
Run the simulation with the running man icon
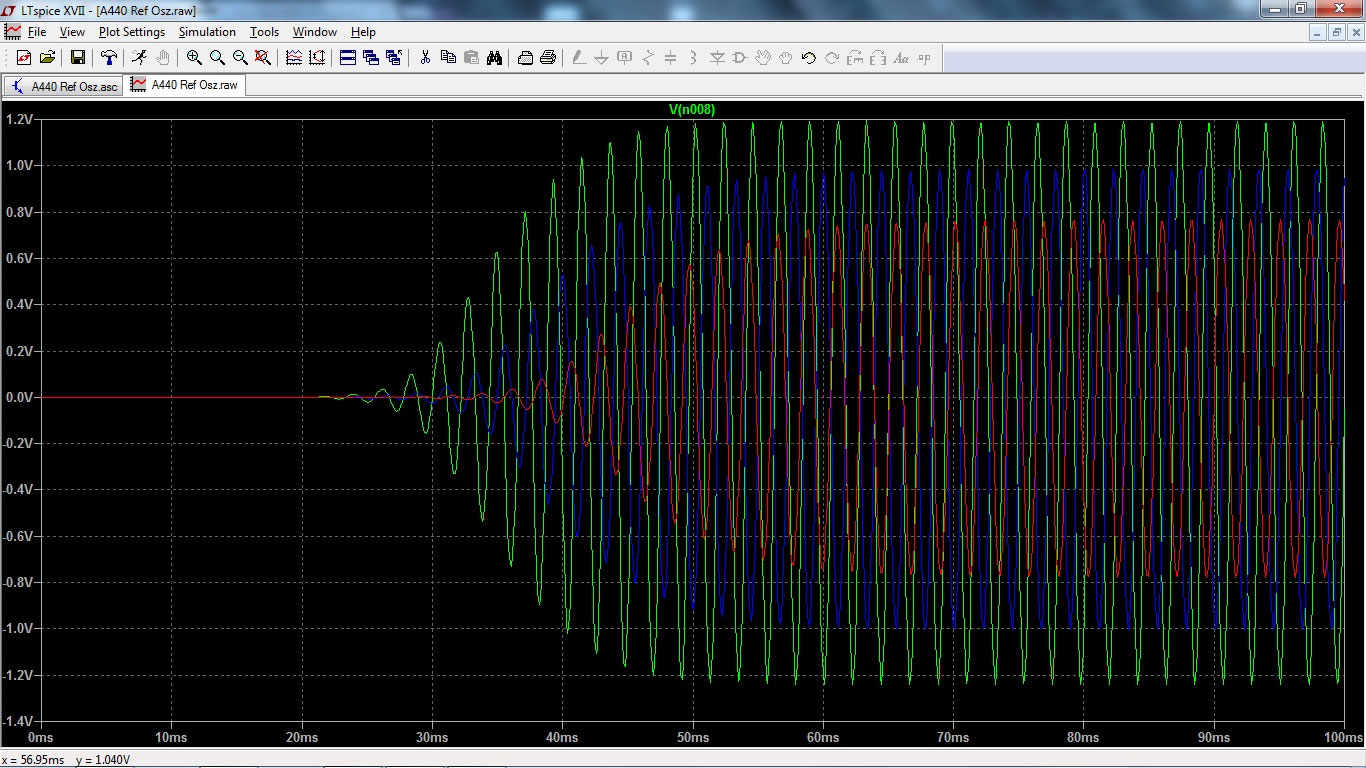[x=138, y=57]
